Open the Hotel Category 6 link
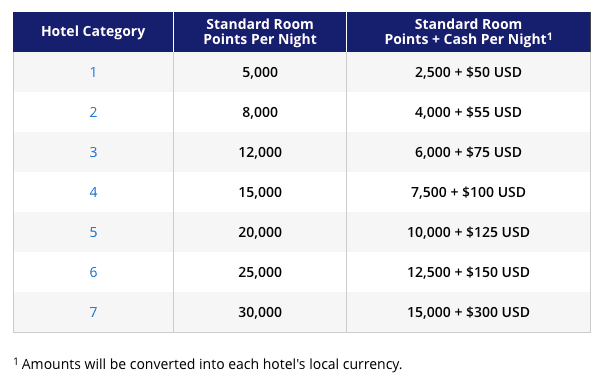The width and height of the screenshot is (603, 382). (93, 272)
